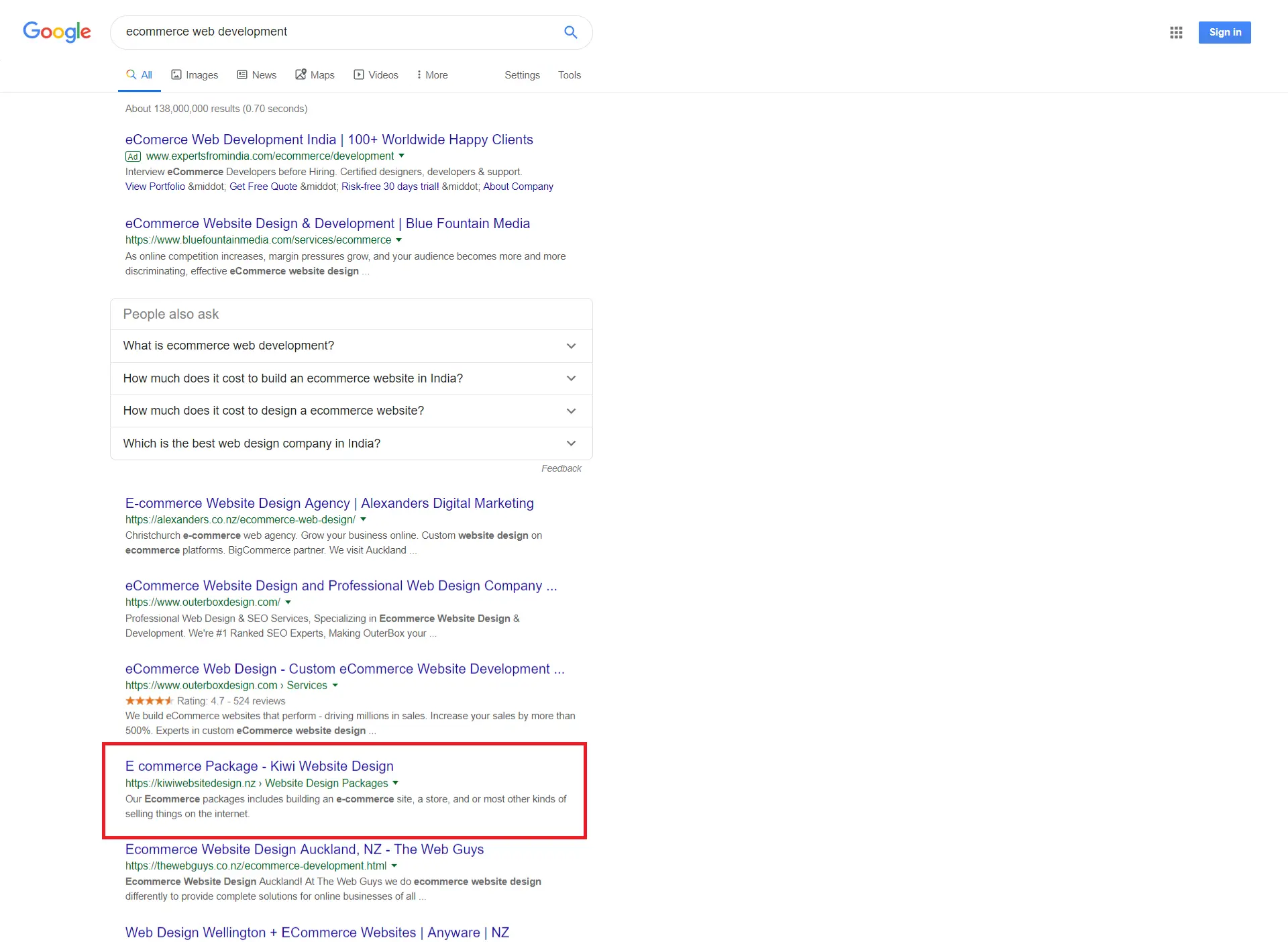
Task: Expand 'What is ecommerce web development?' question
Action: coord(351,346)
